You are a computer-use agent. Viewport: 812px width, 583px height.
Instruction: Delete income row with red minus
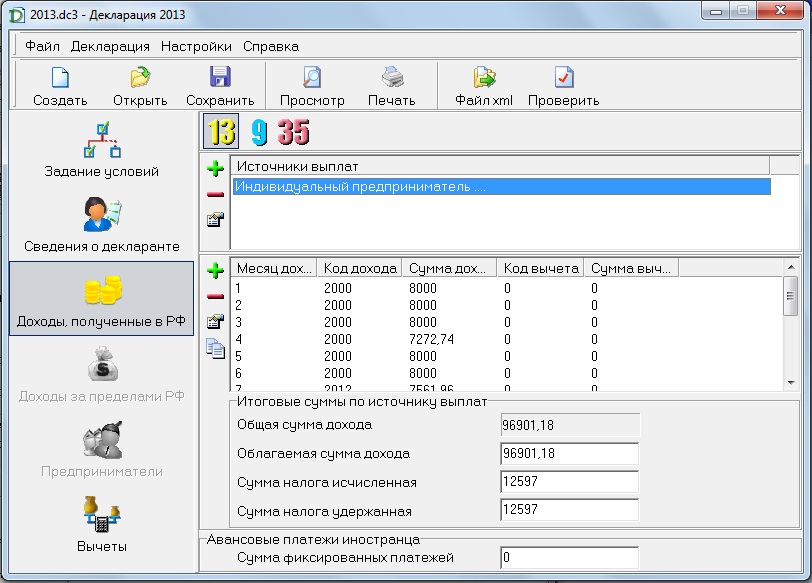(215, 297)
